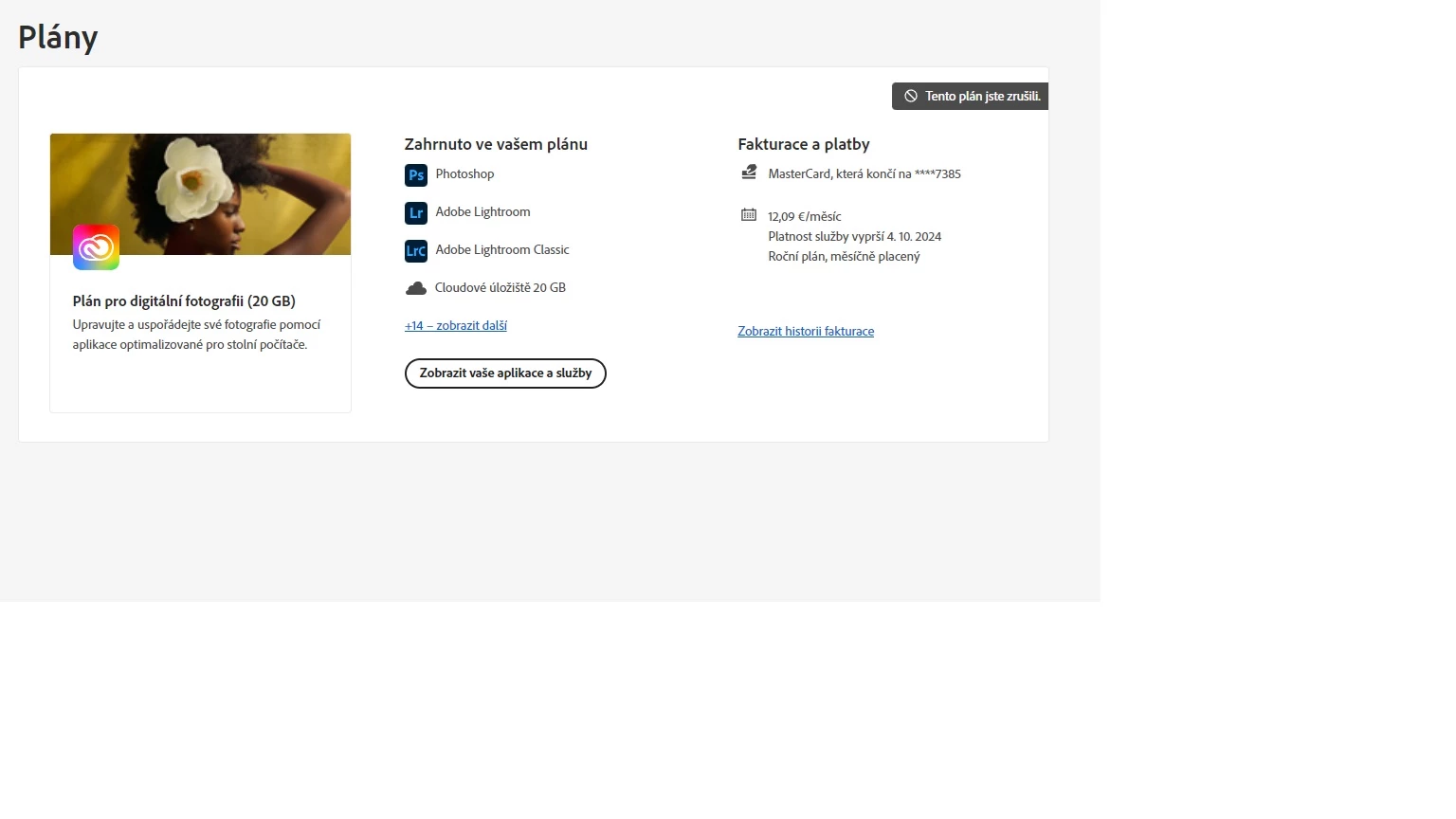
Task: Click the 'MasterCard, která končí na ****7385' text
Action: [x=864, y=173]
